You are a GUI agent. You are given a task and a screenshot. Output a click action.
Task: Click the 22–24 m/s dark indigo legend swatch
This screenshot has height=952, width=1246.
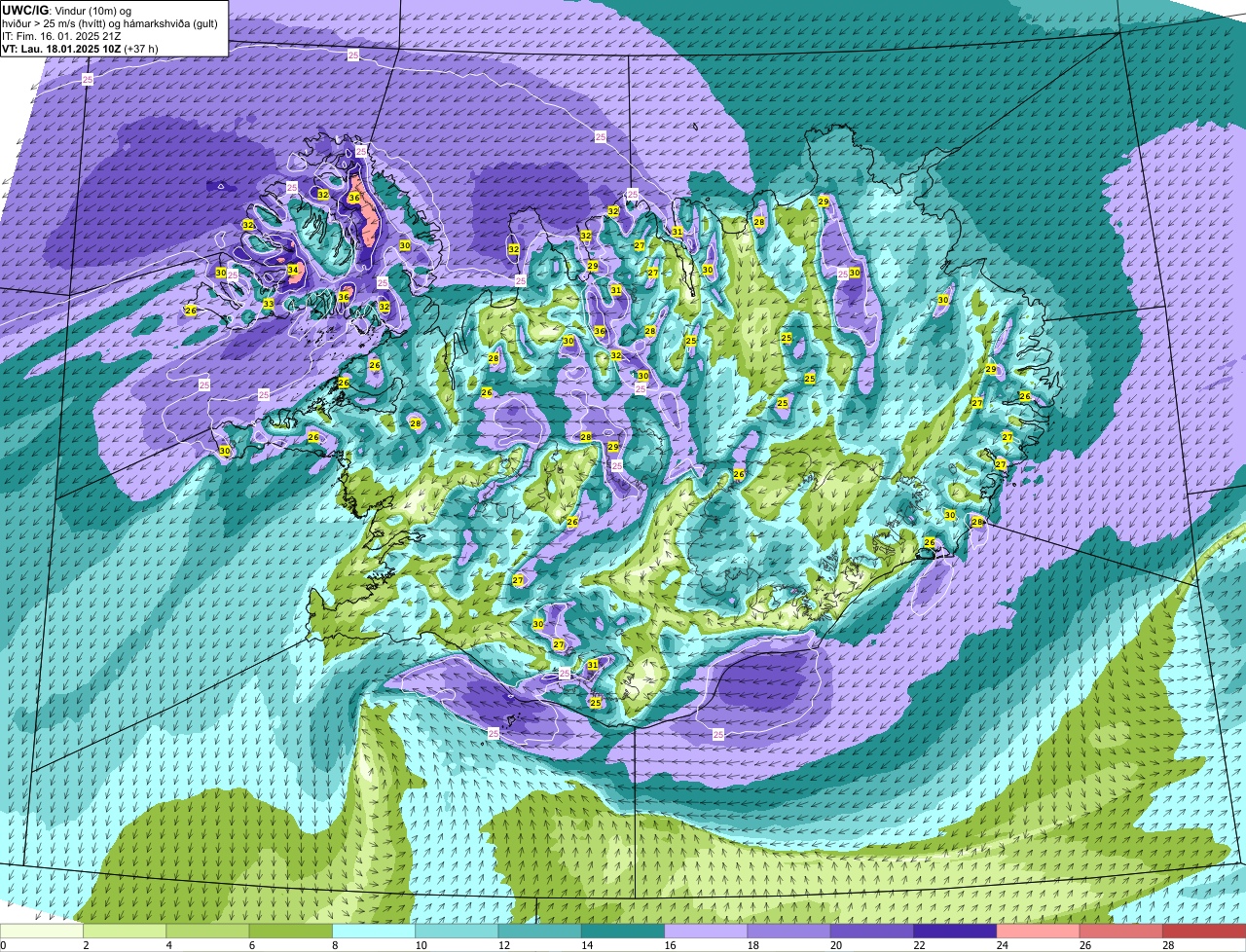point(956,931)
